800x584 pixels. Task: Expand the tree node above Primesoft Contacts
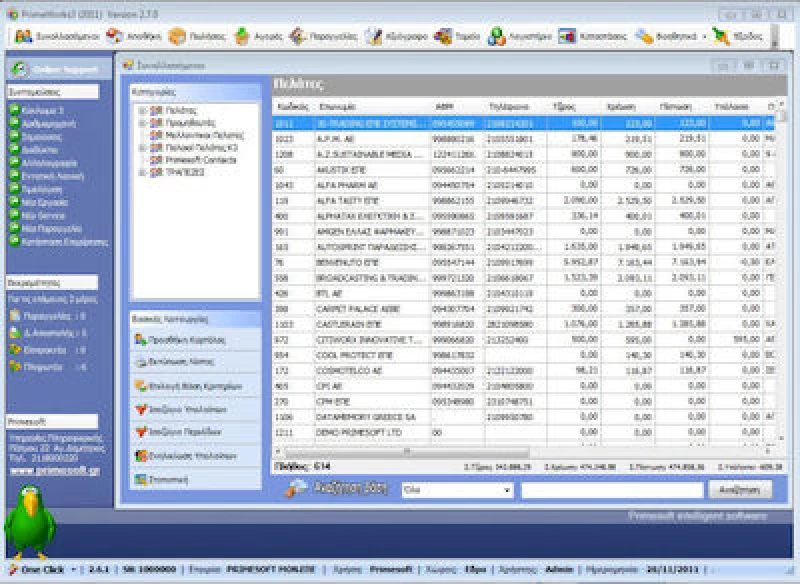pos(143,148)
